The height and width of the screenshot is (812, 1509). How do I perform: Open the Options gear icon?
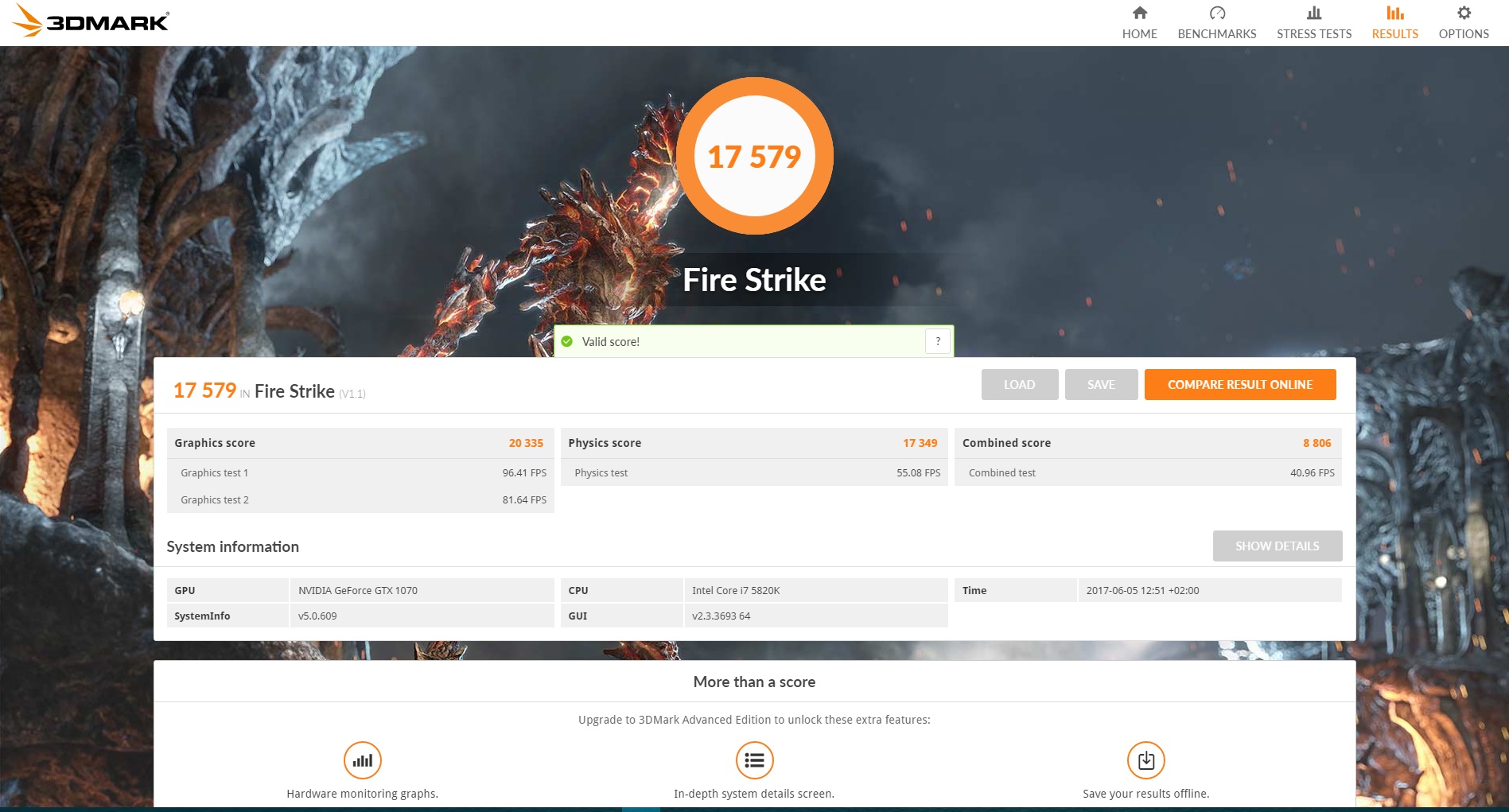1464,13
